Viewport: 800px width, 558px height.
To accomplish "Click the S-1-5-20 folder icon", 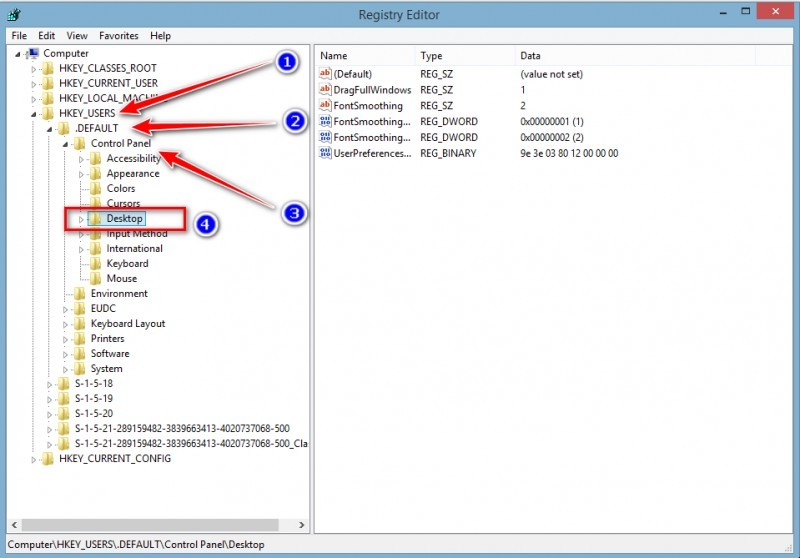I will pos(64,414).
